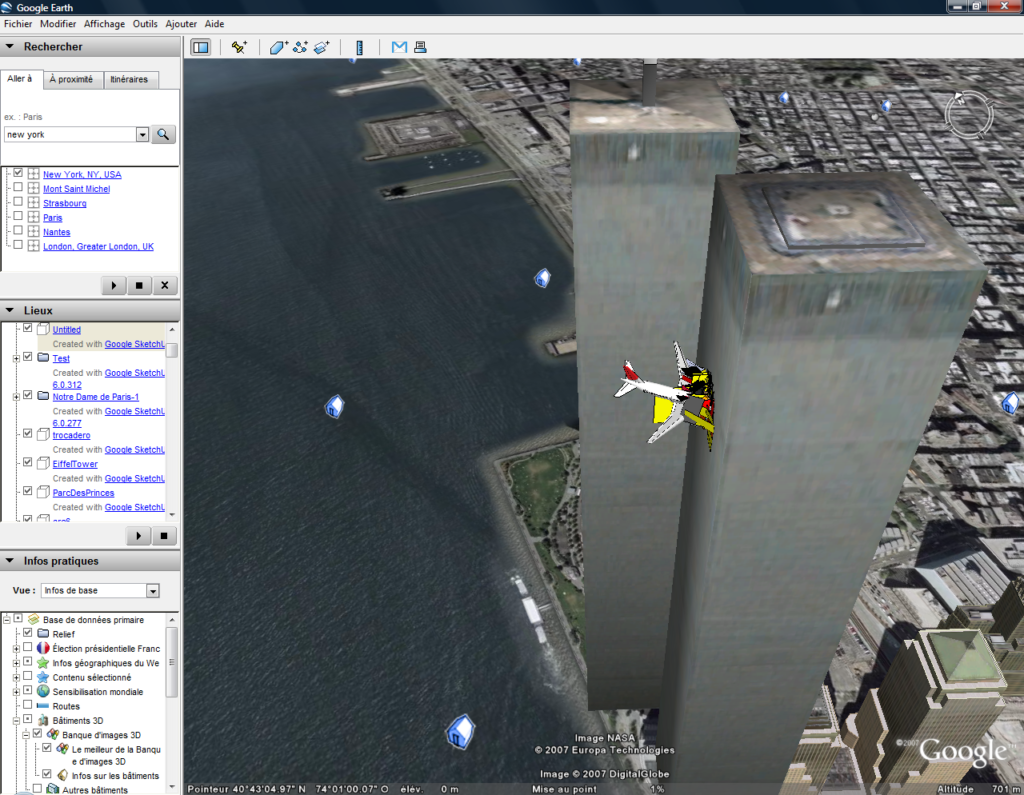Click the airplane 3D model in the map
Screen dimensions: 1024x795
(665, 396)
